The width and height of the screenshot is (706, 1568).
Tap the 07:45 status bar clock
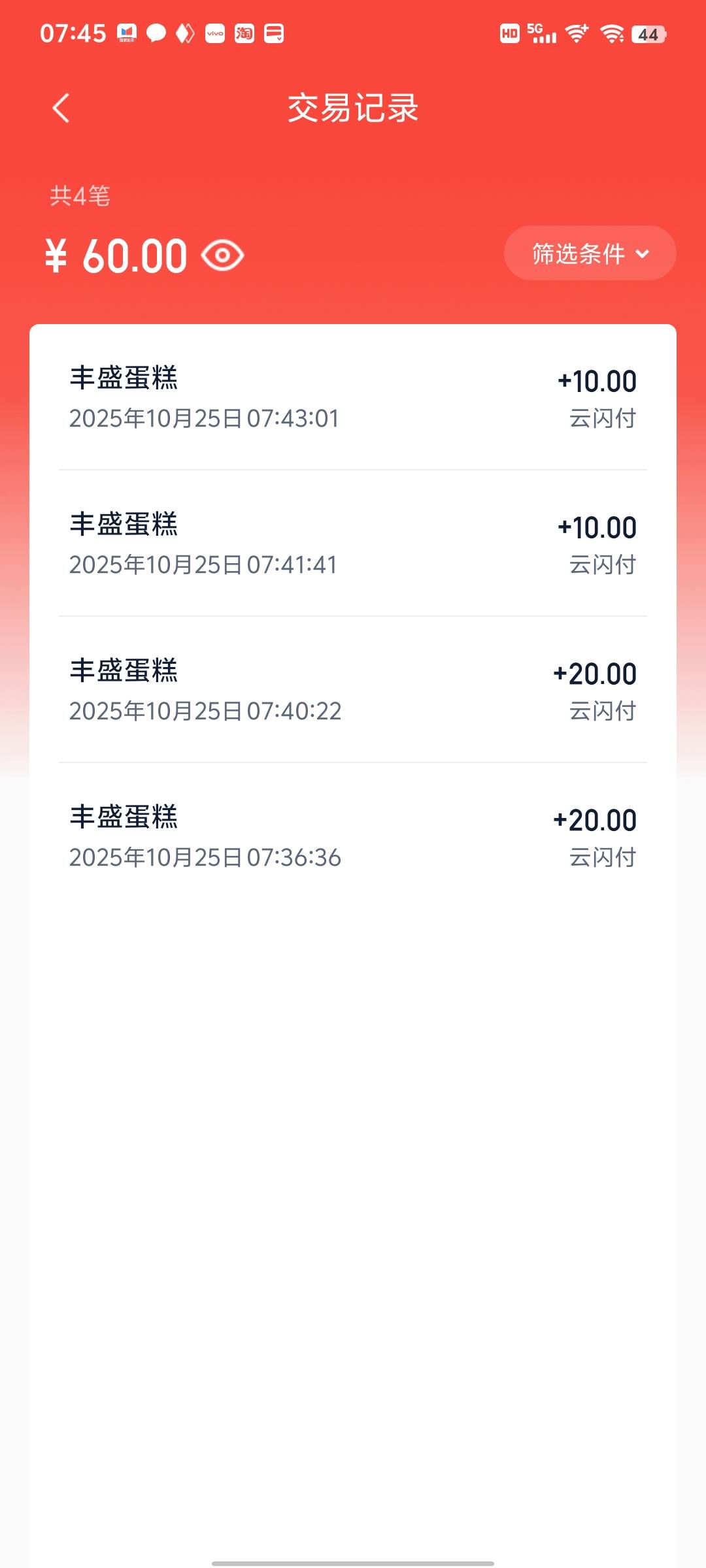point(73,33)
